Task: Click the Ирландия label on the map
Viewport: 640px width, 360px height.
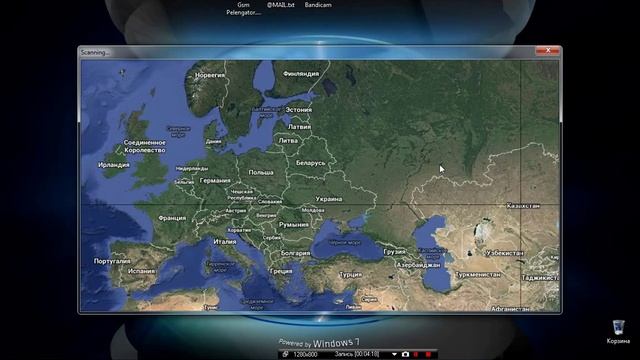Action: coord(114,165)
